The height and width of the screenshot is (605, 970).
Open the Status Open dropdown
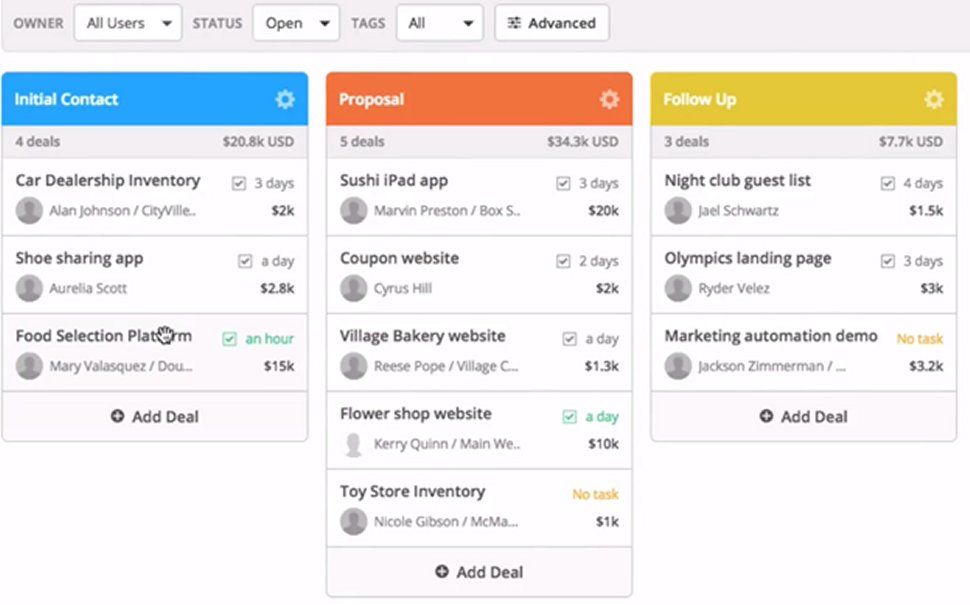tap(296, 22)
